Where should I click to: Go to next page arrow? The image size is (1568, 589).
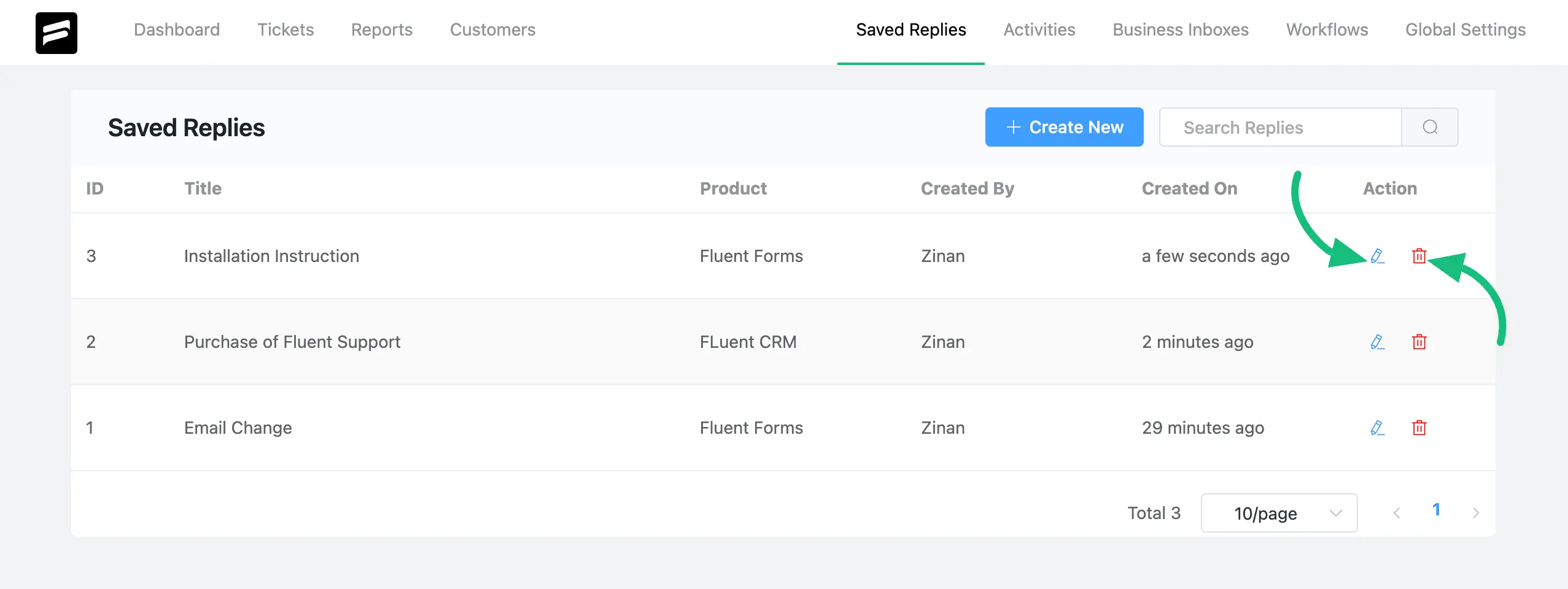1476,513
